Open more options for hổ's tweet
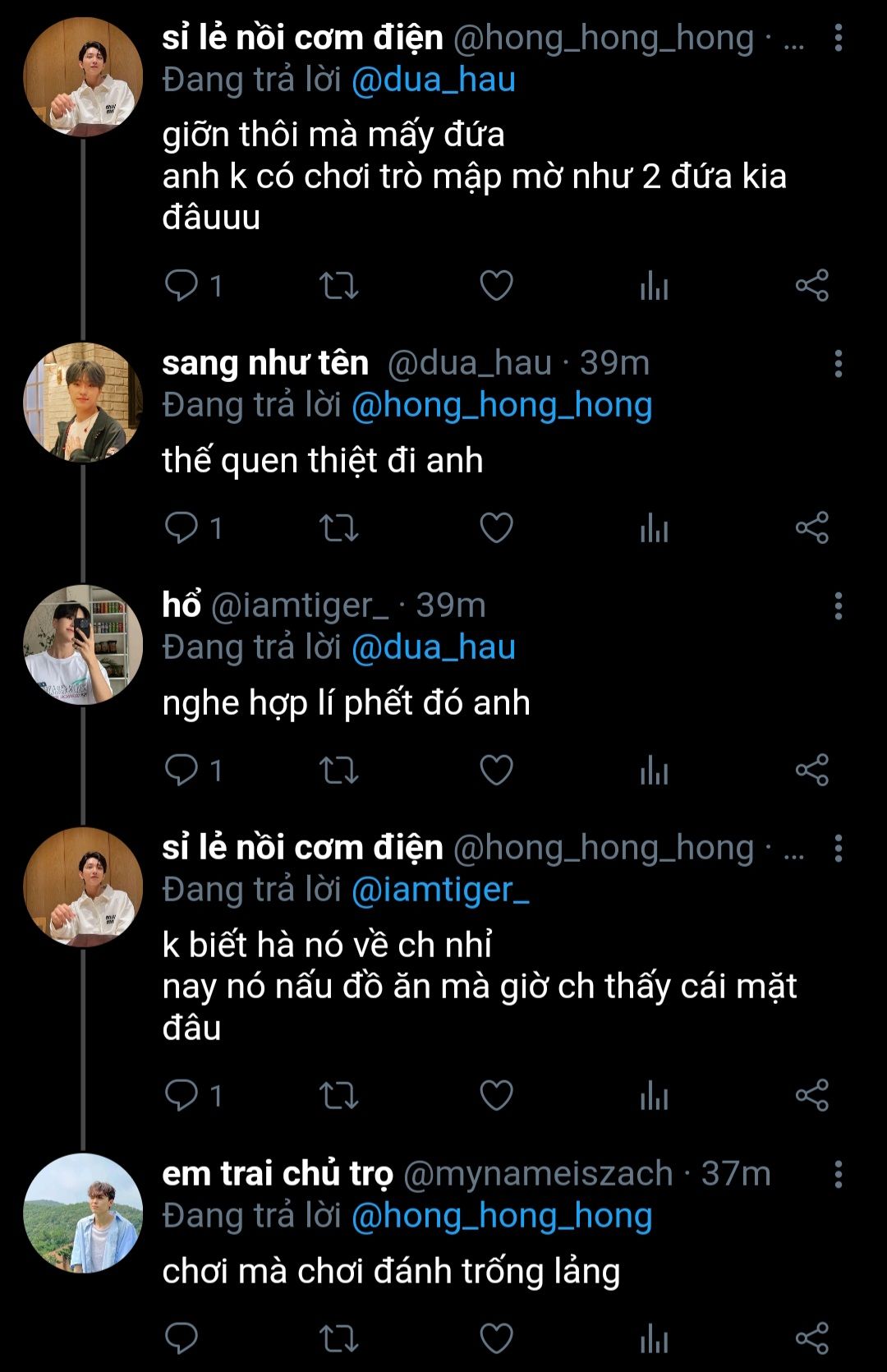887x1372 pixels. coord(838,605)
